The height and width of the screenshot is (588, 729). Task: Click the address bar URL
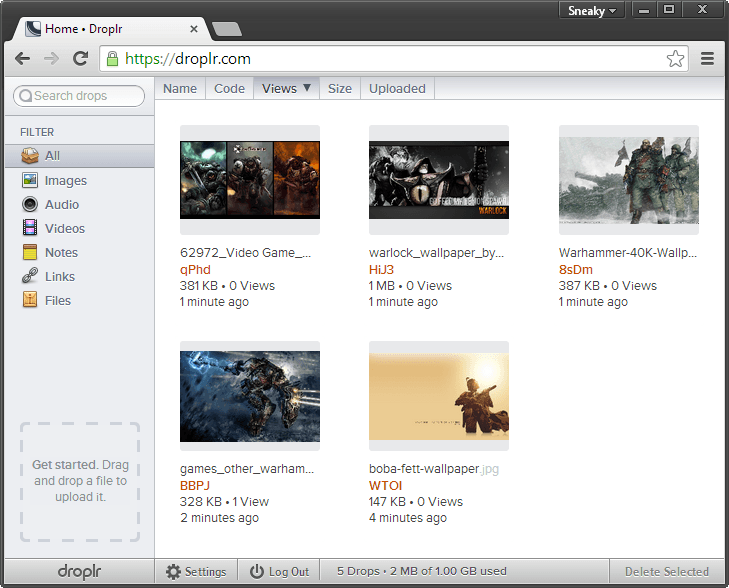(188, 59)
